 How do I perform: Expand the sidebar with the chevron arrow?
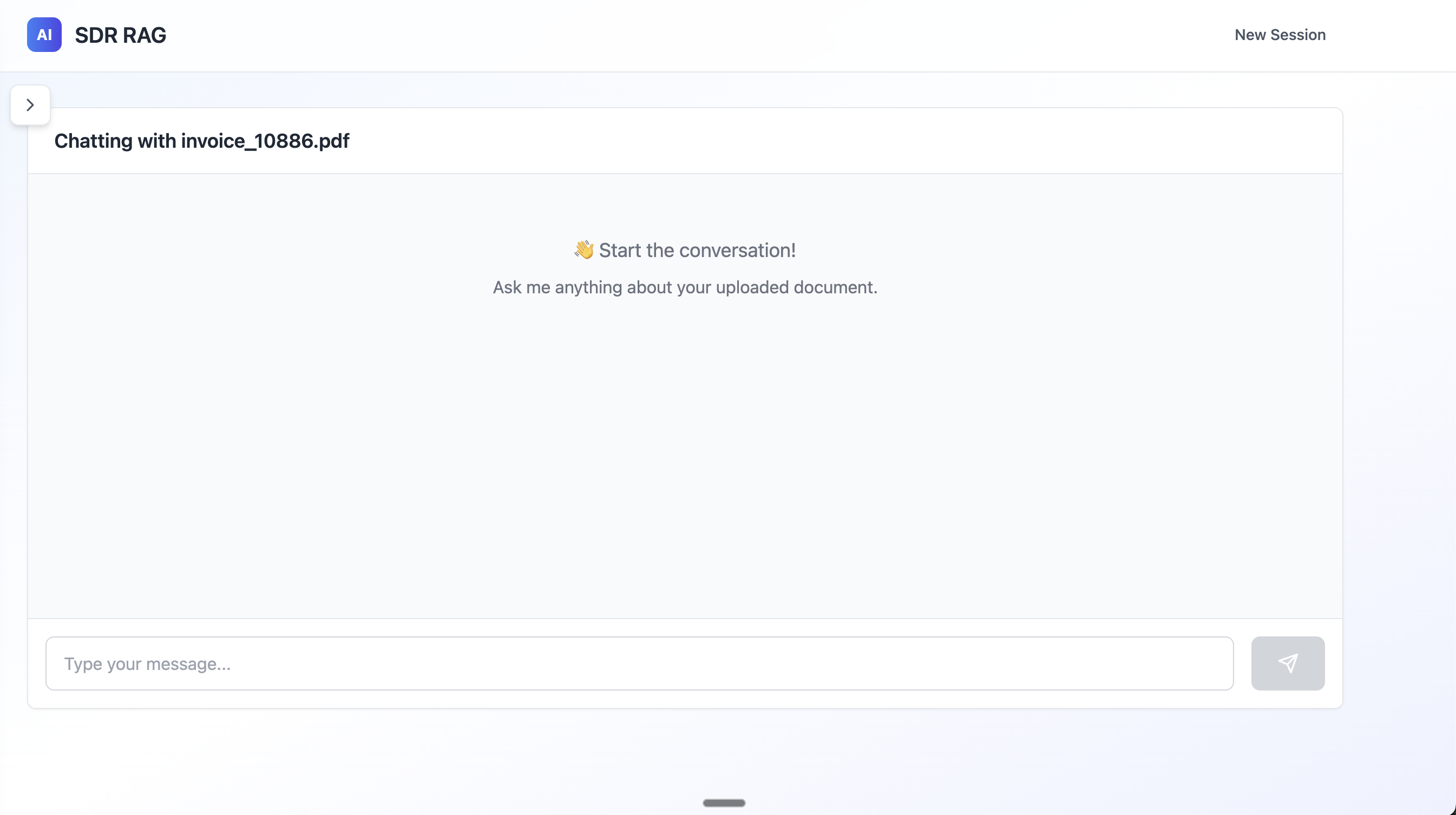[x=30, y=105]
